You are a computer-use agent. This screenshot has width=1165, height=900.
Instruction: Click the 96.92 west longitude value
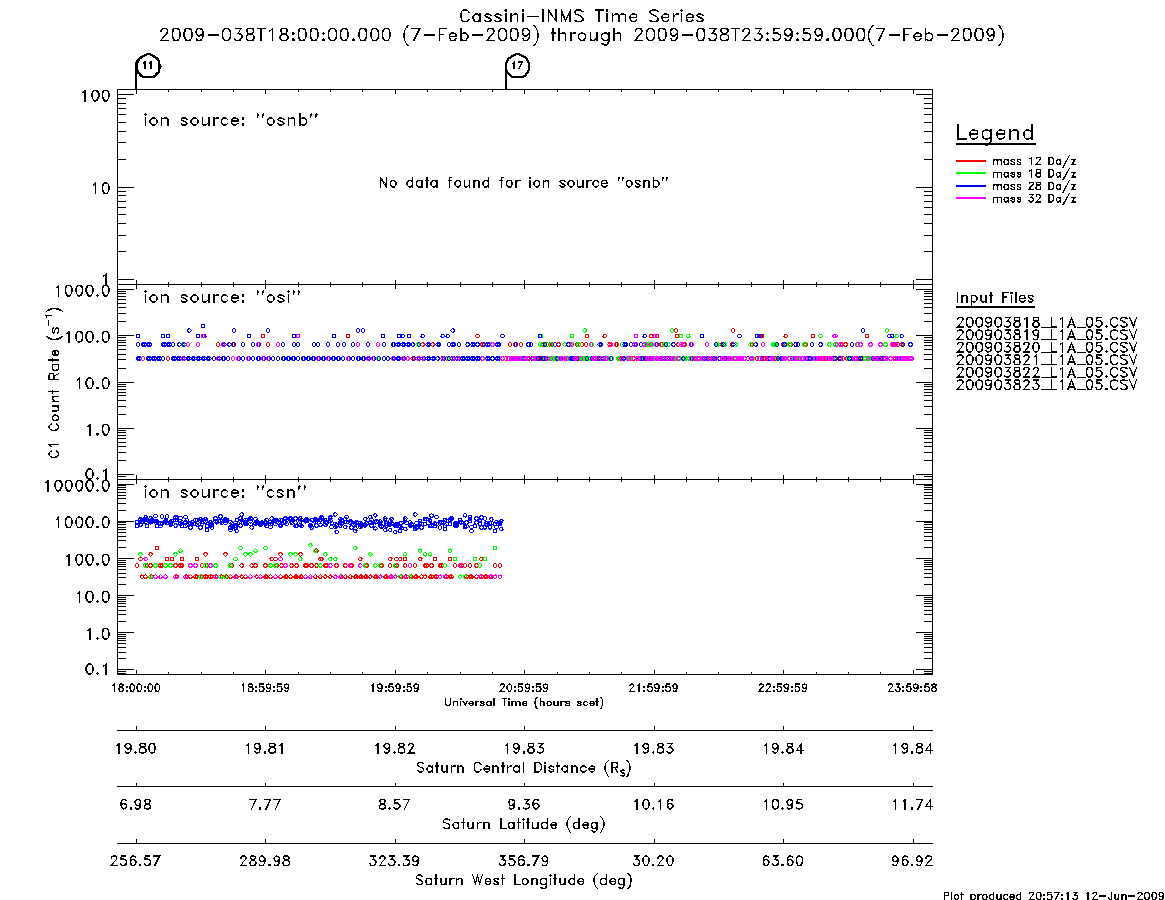point(912,861)
